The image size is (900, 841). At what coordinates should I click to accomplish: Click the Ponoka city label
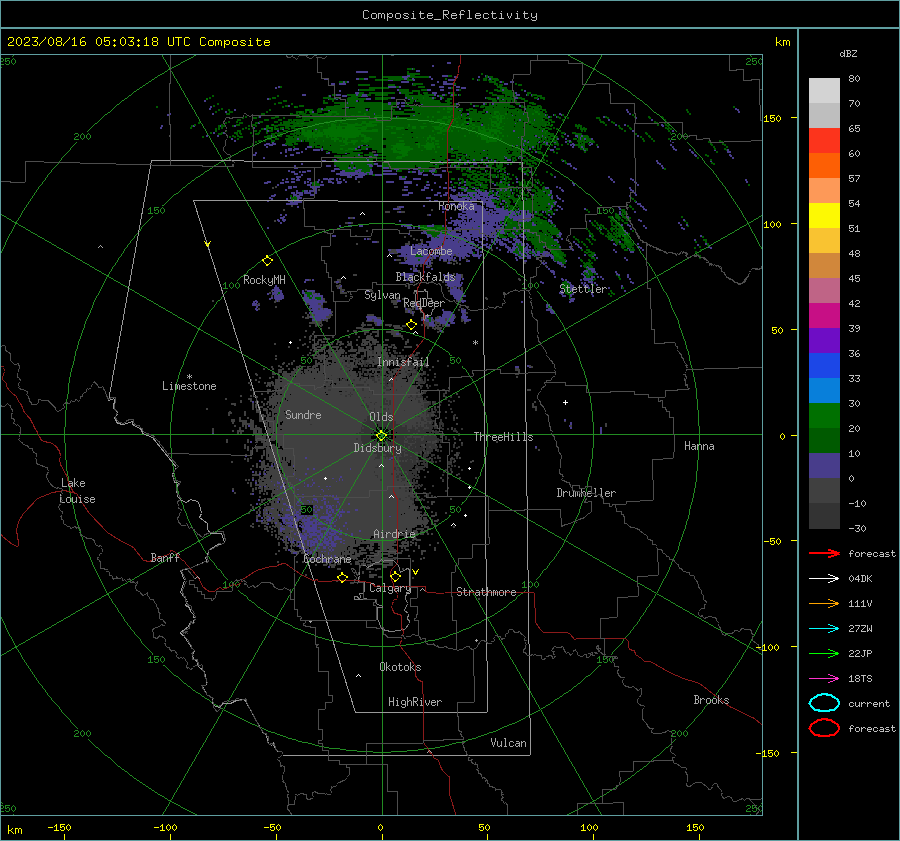456,206
